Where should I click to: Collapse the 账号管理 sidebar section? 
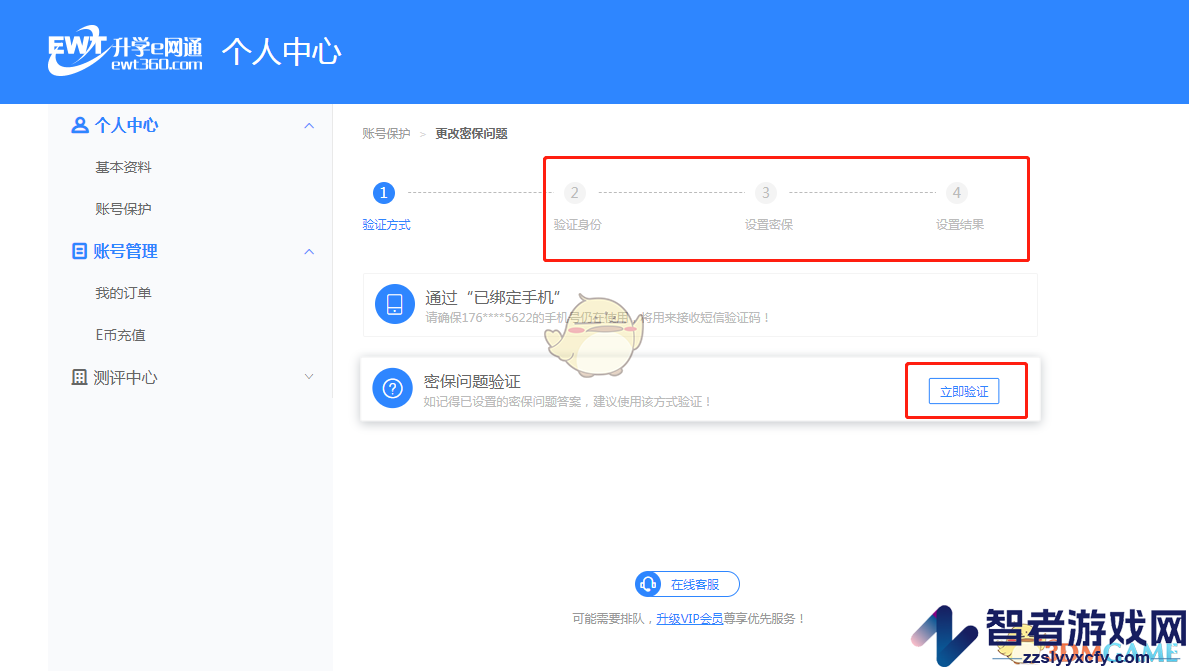(x=309, y=252)
